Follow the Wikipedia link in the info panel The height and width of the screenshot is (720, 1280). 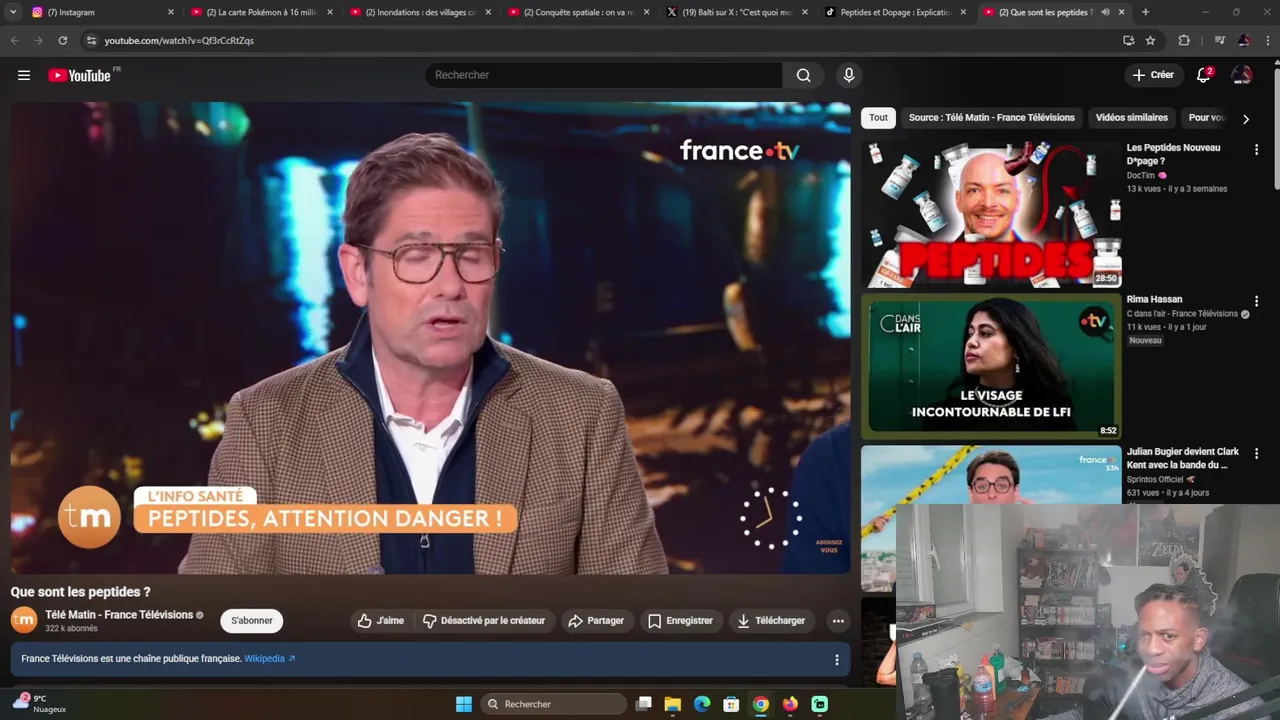269,659
